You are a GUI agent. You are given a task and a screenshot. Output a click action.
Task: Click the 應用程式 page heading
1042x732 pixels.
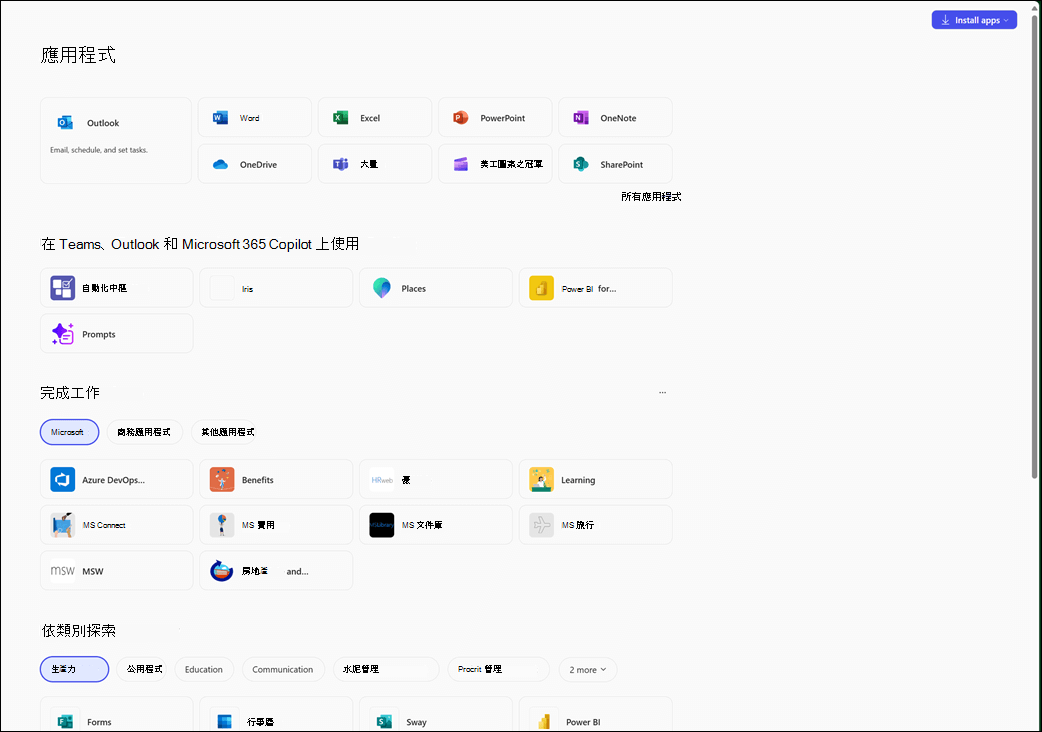[x=78, y=55]
